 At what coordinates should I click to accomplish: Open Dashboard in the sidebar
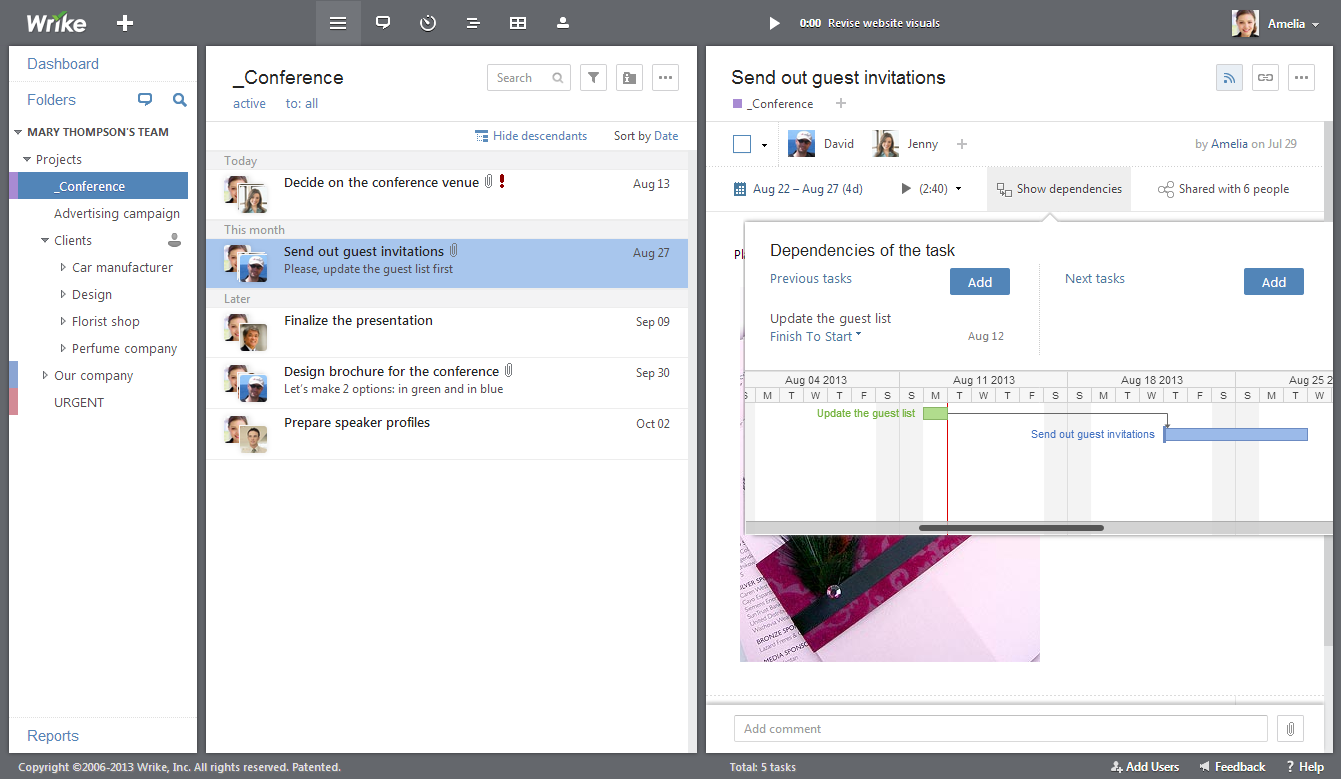tap(63, 64)
